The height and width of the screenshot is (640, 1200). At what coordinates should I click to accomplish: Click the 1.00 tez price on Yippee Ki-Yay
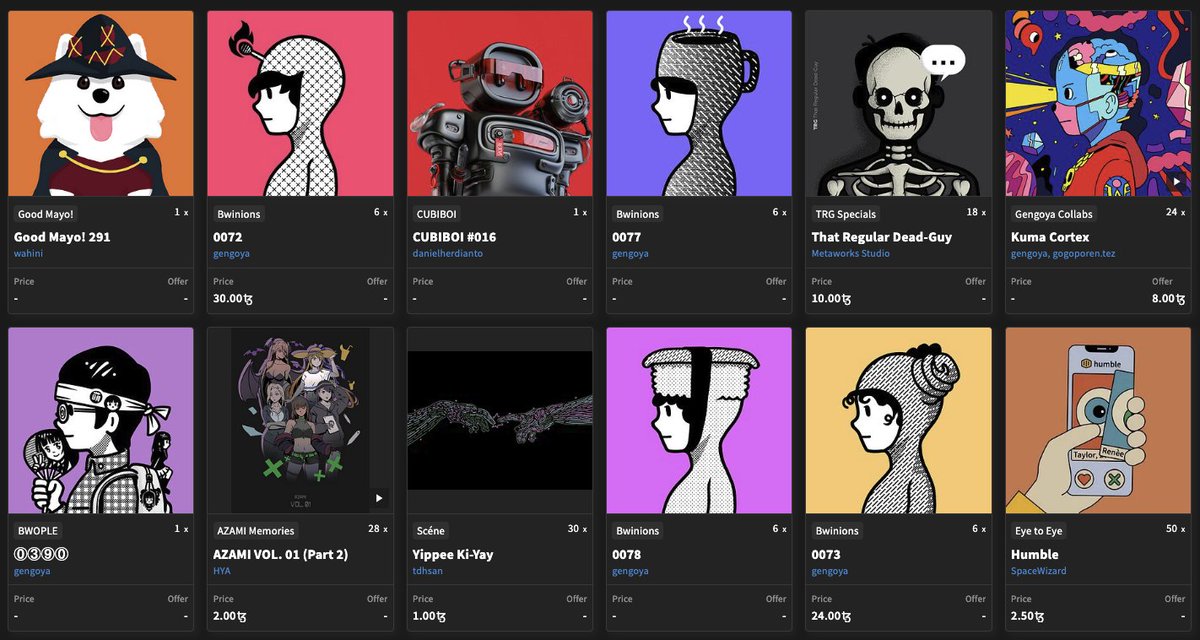[429, 615]
